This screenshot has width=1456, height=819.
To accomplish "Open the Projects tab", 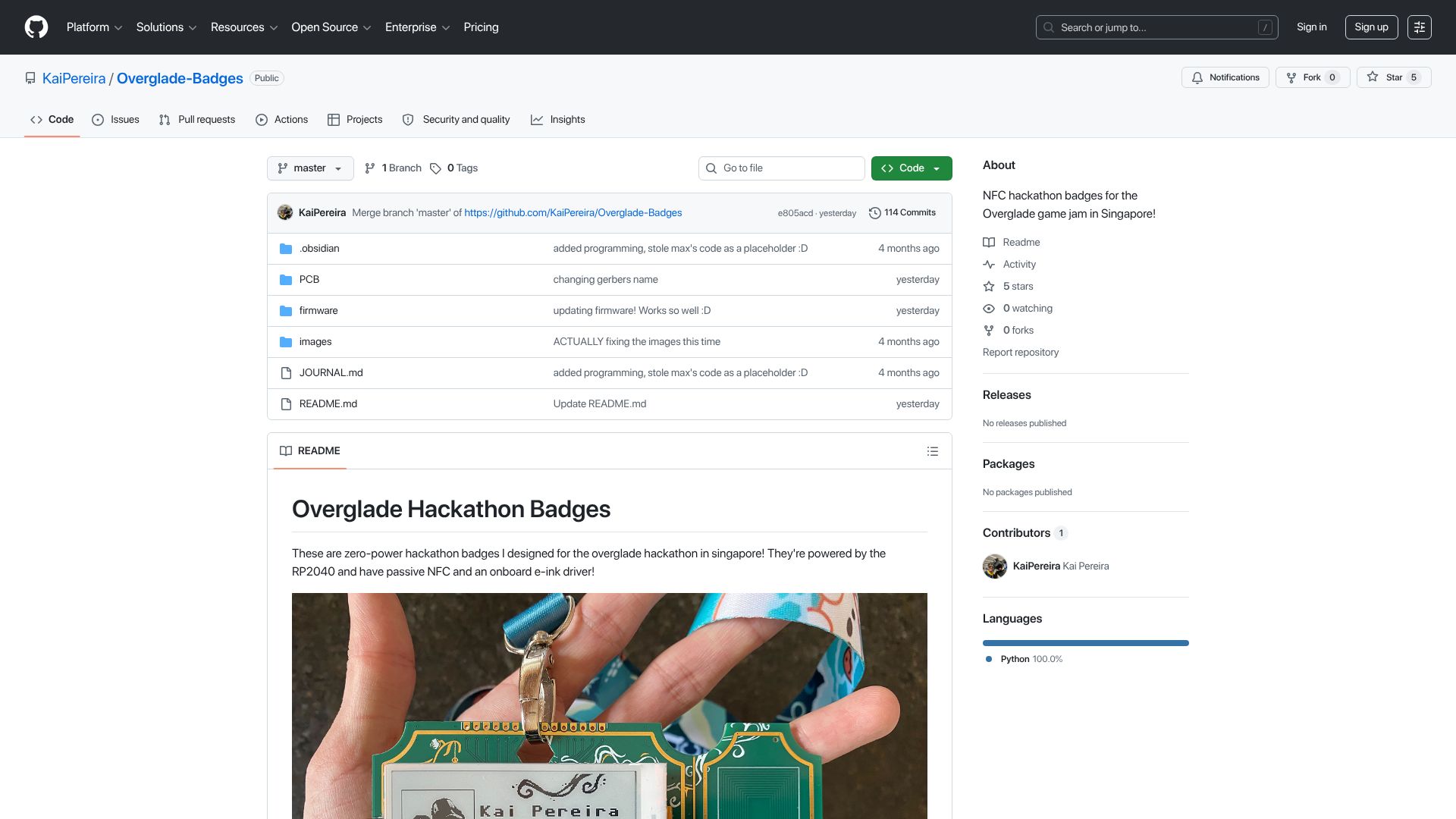I will (x=355, y=120).
